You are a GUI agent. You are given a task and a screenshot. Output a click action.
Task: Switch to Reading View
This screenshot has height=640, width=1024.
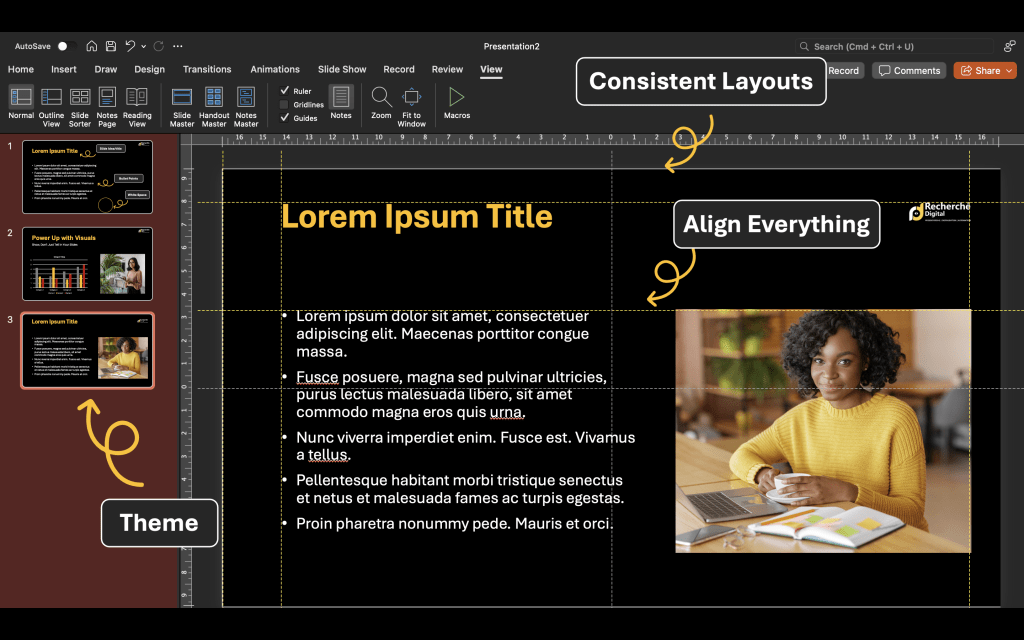(x=137, y=103)
